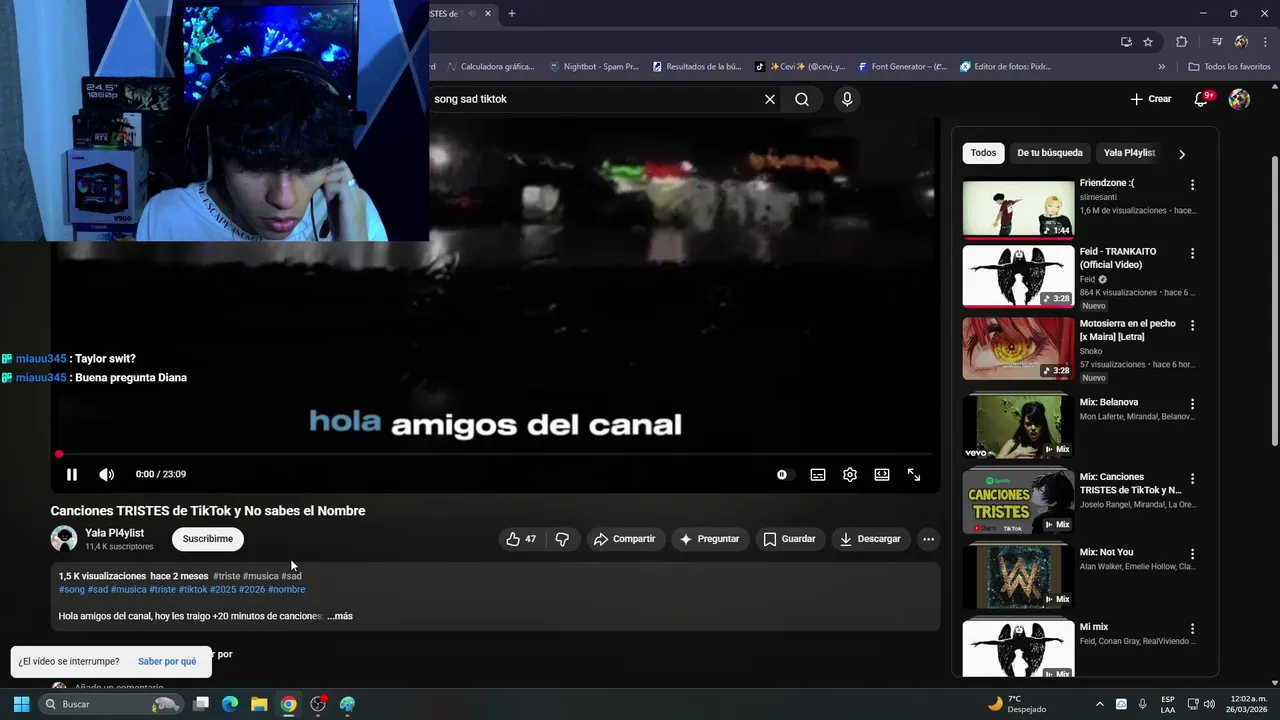Dislike the video with thumbs-down
This screenshot has width=1280, height=720.
[562, 539]
